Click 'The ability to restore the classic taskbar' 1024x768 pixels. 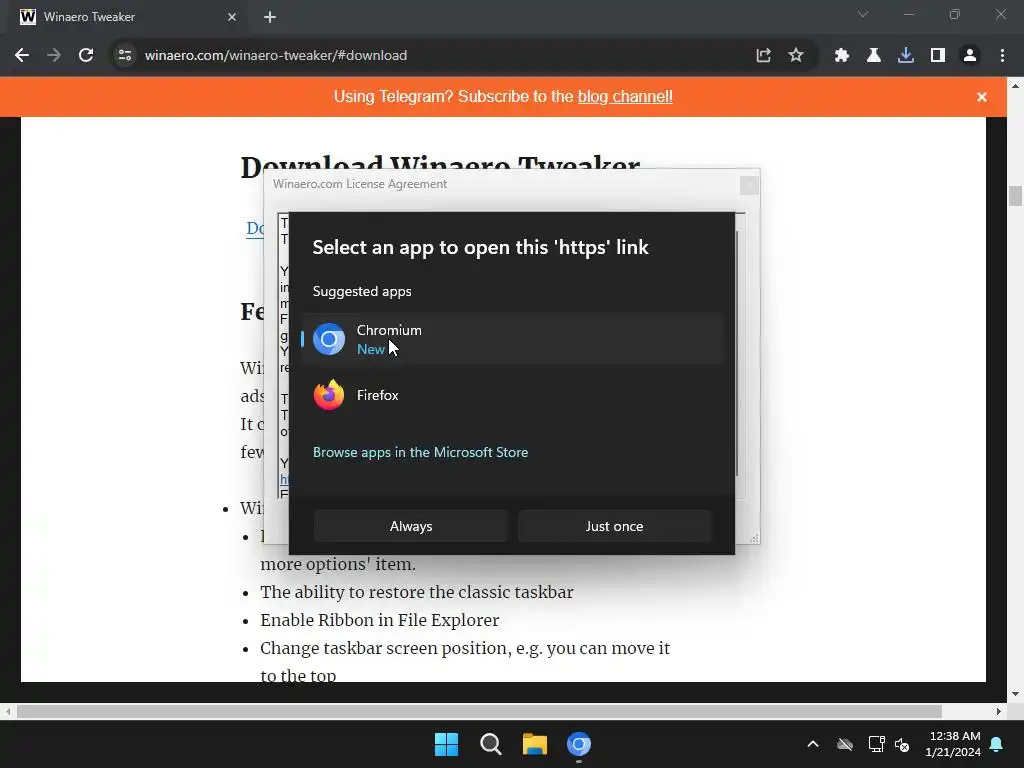[417, 592]
